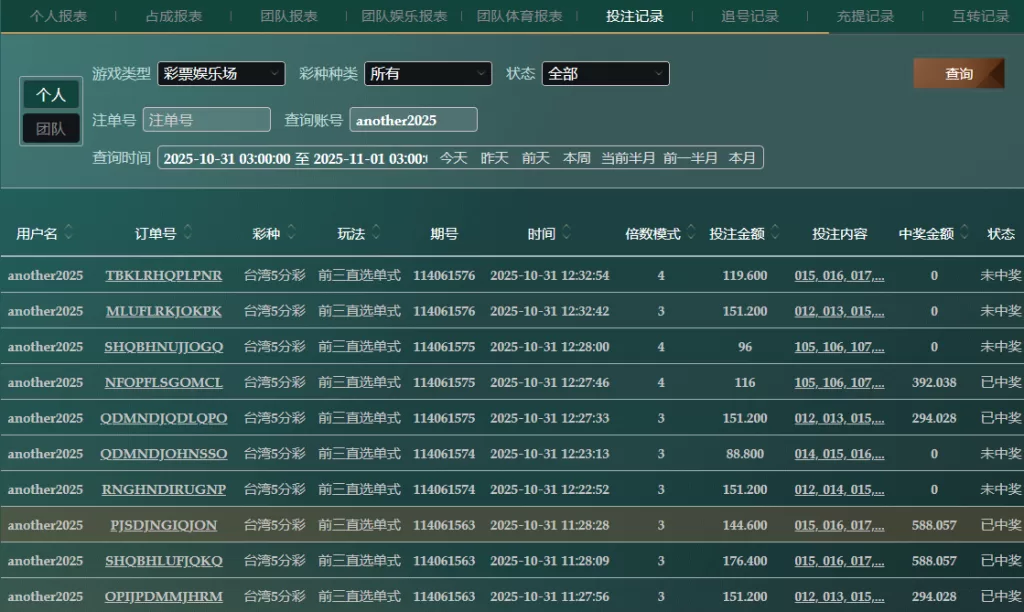Click sort arrows beside 订单号 header
This screenshot has width=1024, height=612.
coord(188,233)
